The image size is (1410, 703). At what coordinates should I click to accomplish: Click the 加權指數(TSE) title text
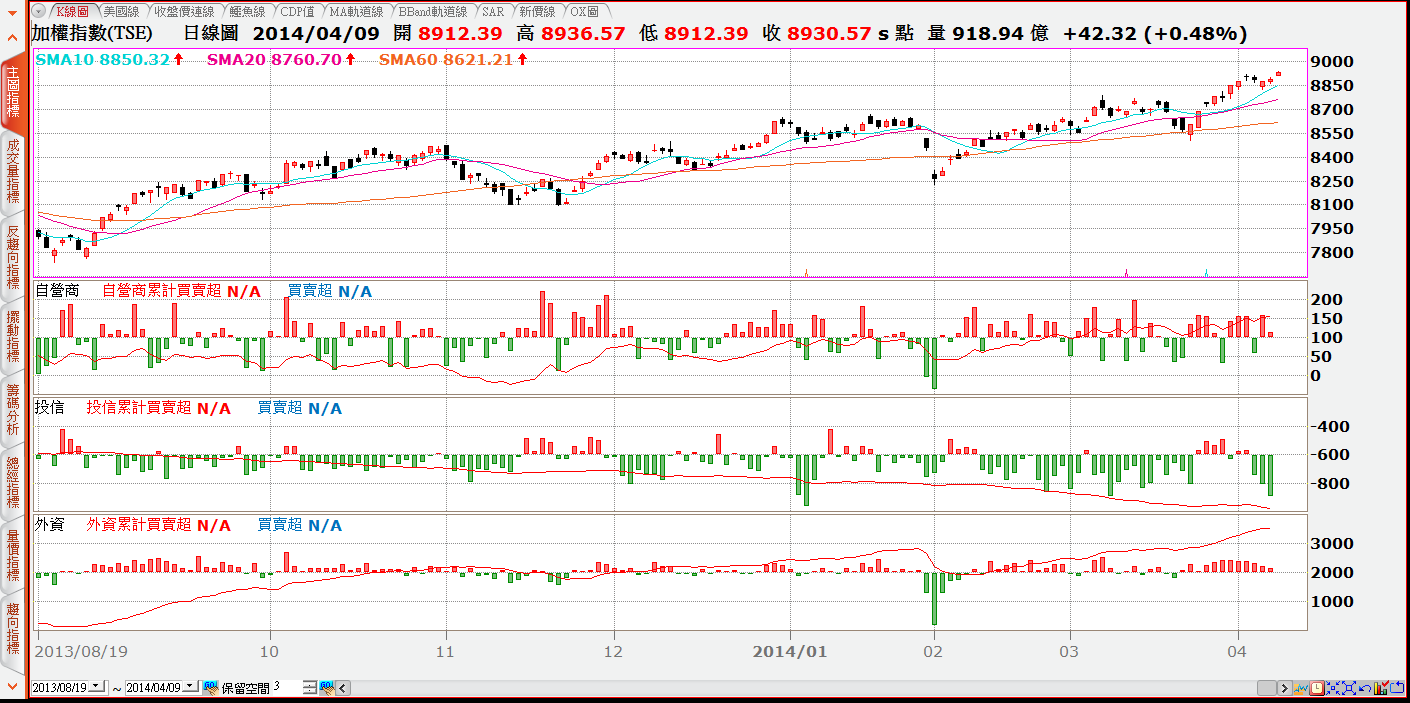click(x=92, y=33)
